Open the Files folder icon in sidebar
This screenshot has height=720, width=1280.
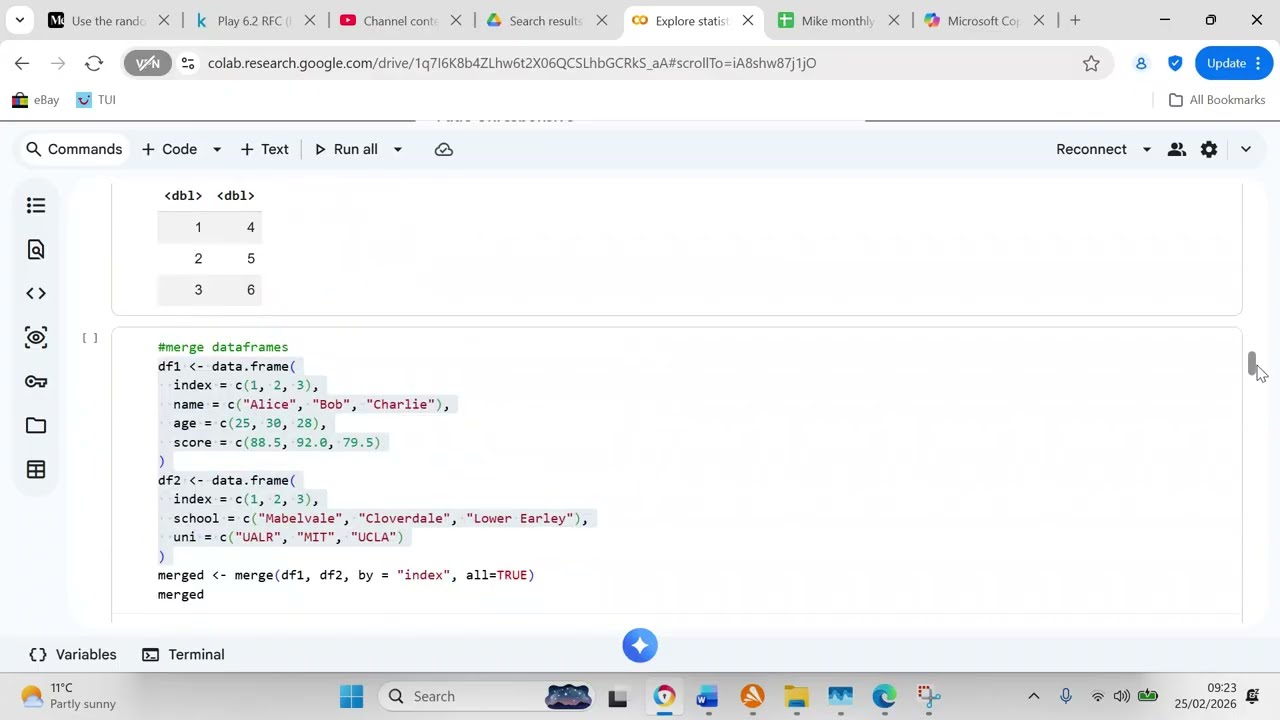tap(36, 425)
